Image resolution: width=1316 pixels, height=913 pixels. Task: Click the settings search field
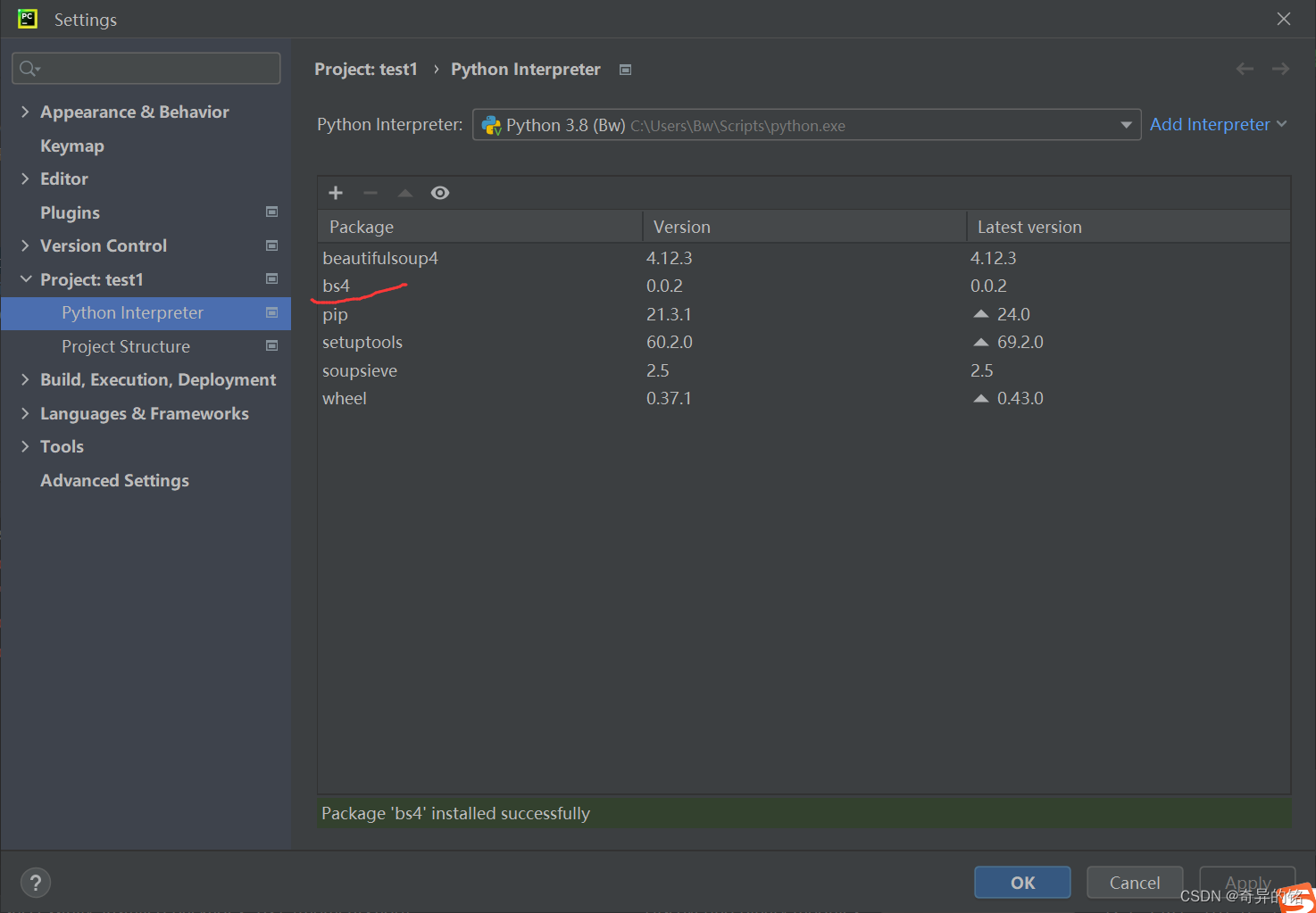(x=146, y=68)
